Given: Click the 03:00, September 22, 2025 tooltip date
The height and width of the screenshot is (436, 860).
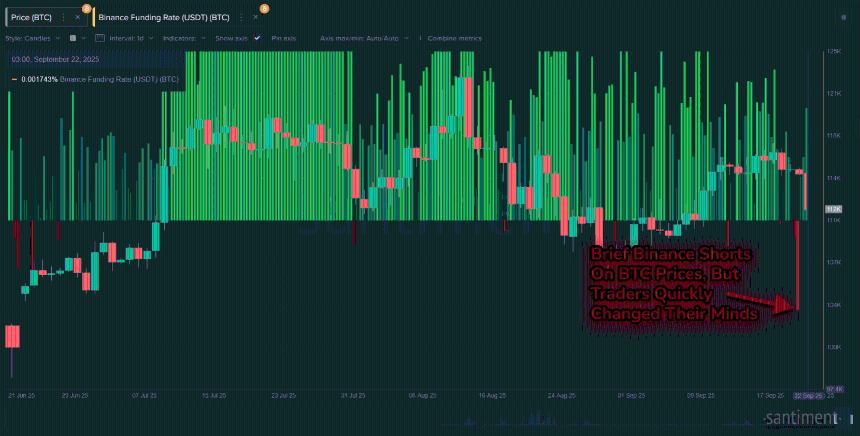Looking at the screenshot, I should click(x=55, y=59).
